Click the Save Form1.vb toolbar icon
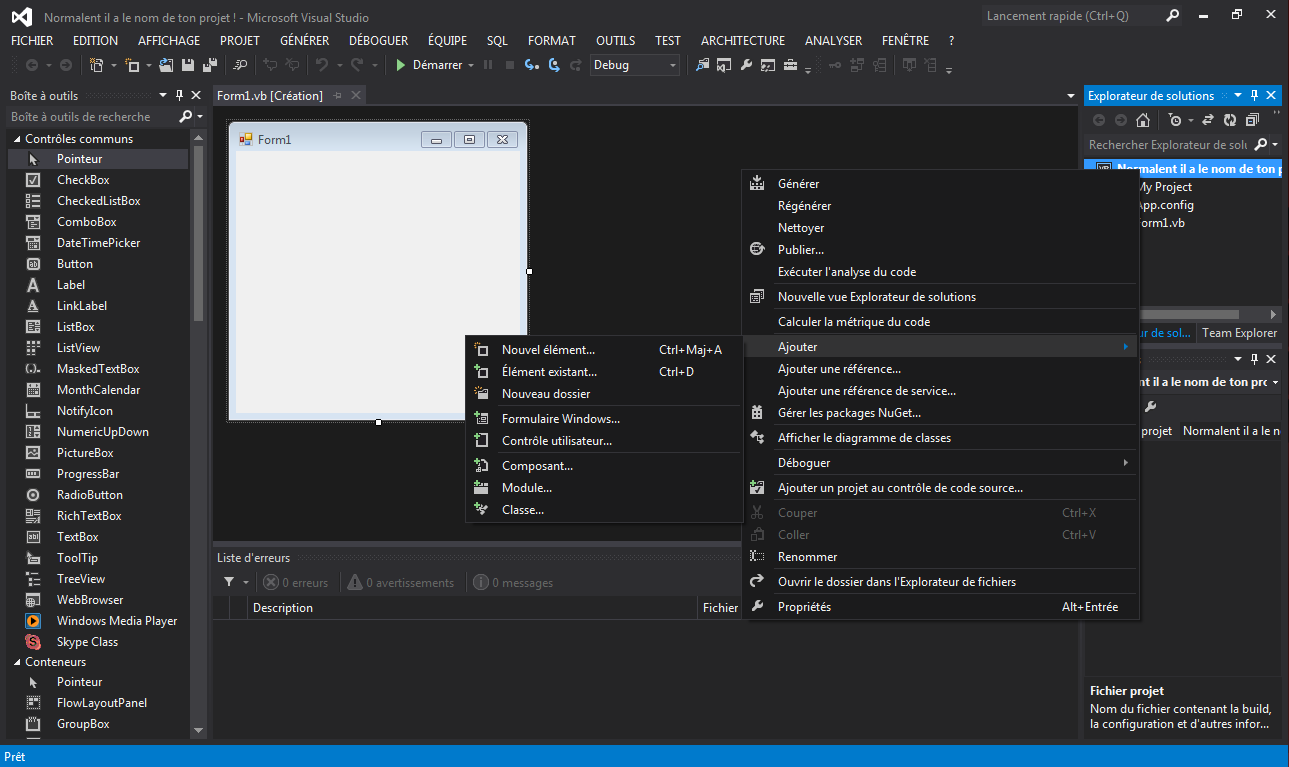 187,65
